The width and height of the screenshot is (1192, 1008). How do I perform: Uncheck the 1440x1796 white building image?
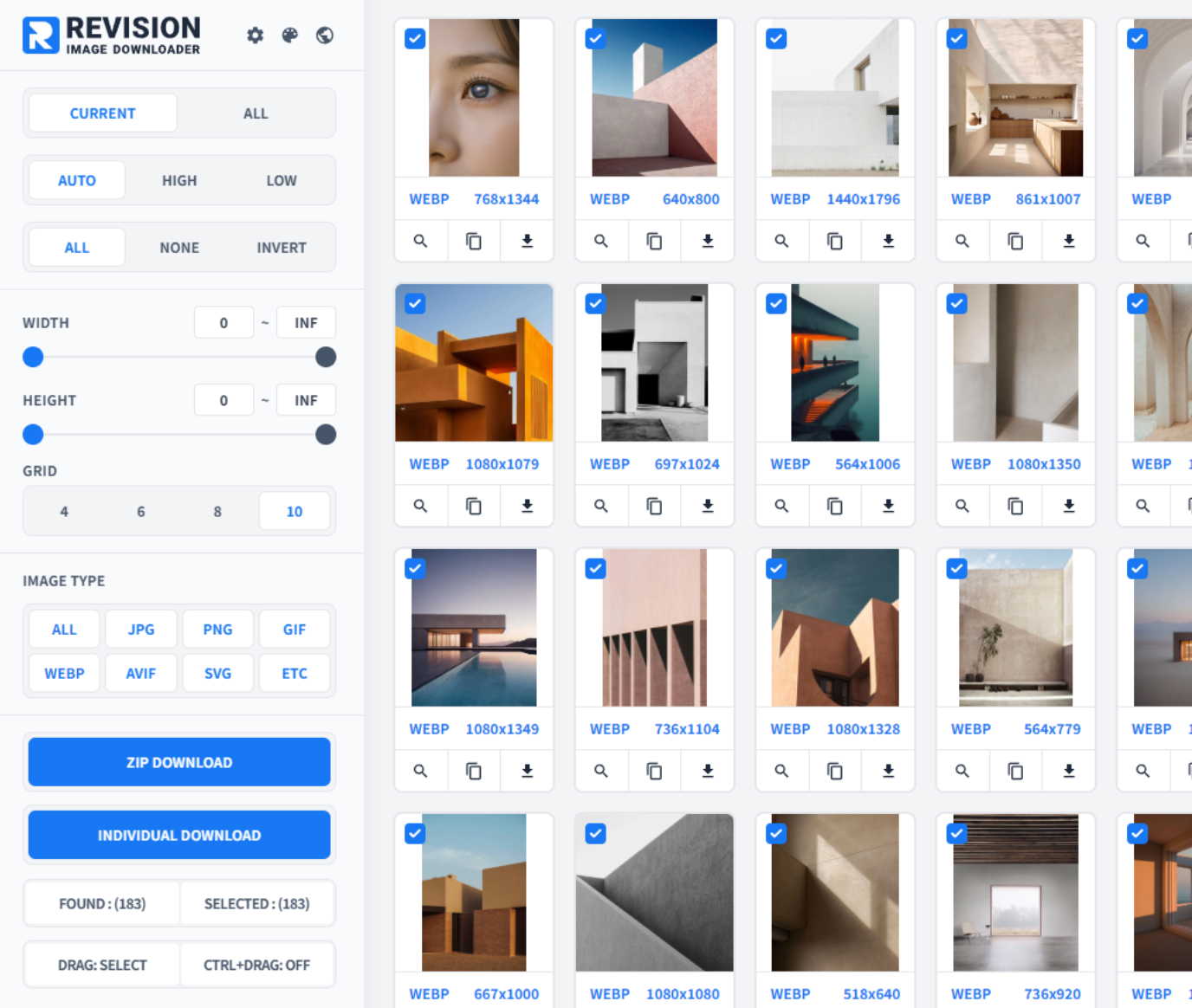click(776, 38)
